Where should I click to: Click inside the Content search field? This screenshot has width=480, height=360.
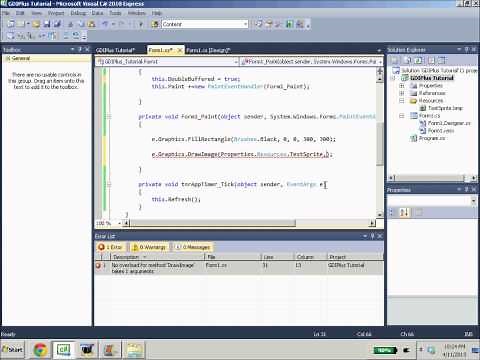tap(202, 24)
